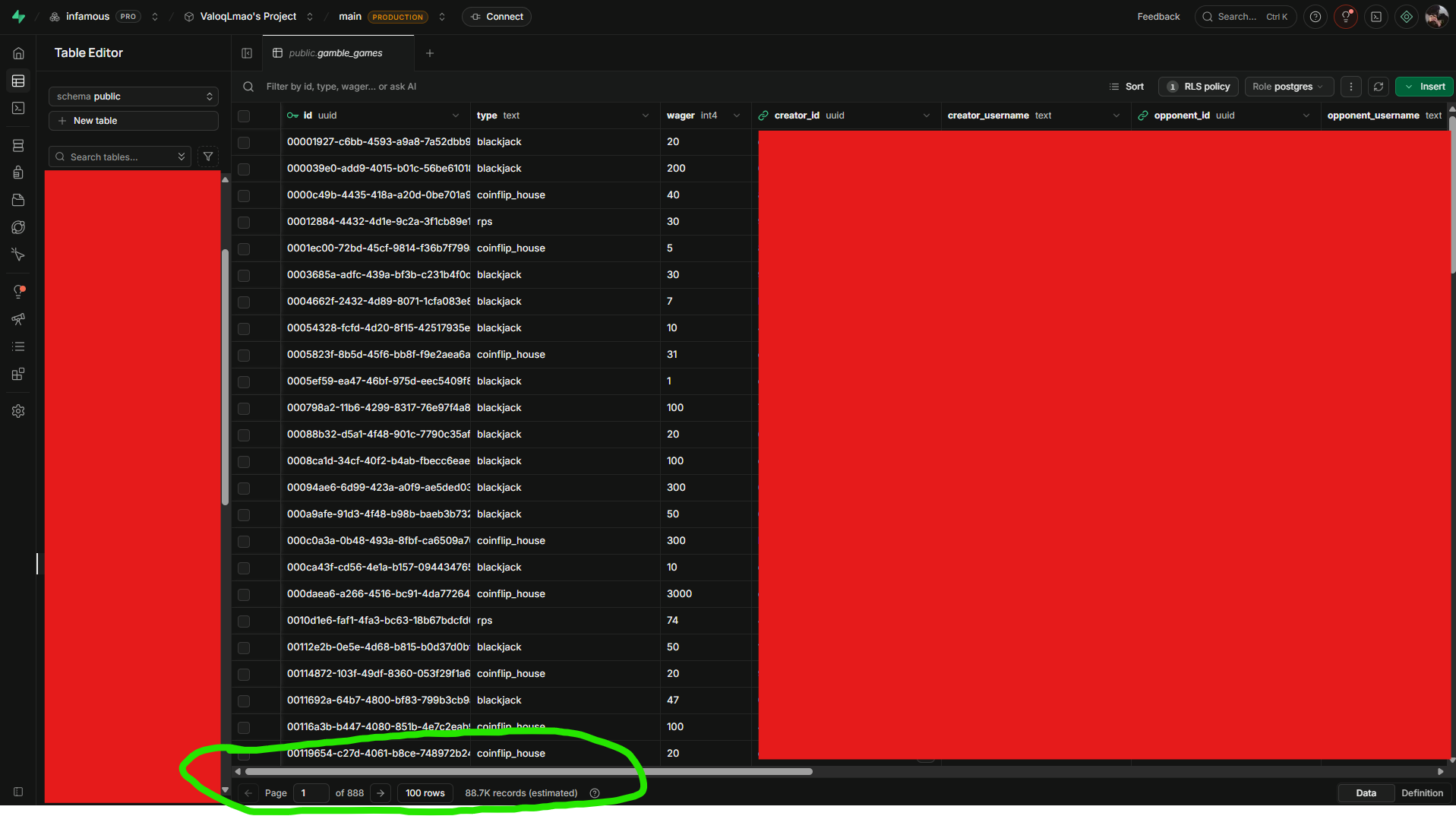Viewport: 1456px width, 816px height.
Task: Check the row with id 00012884-4432
Action: (x=244, y=223)
